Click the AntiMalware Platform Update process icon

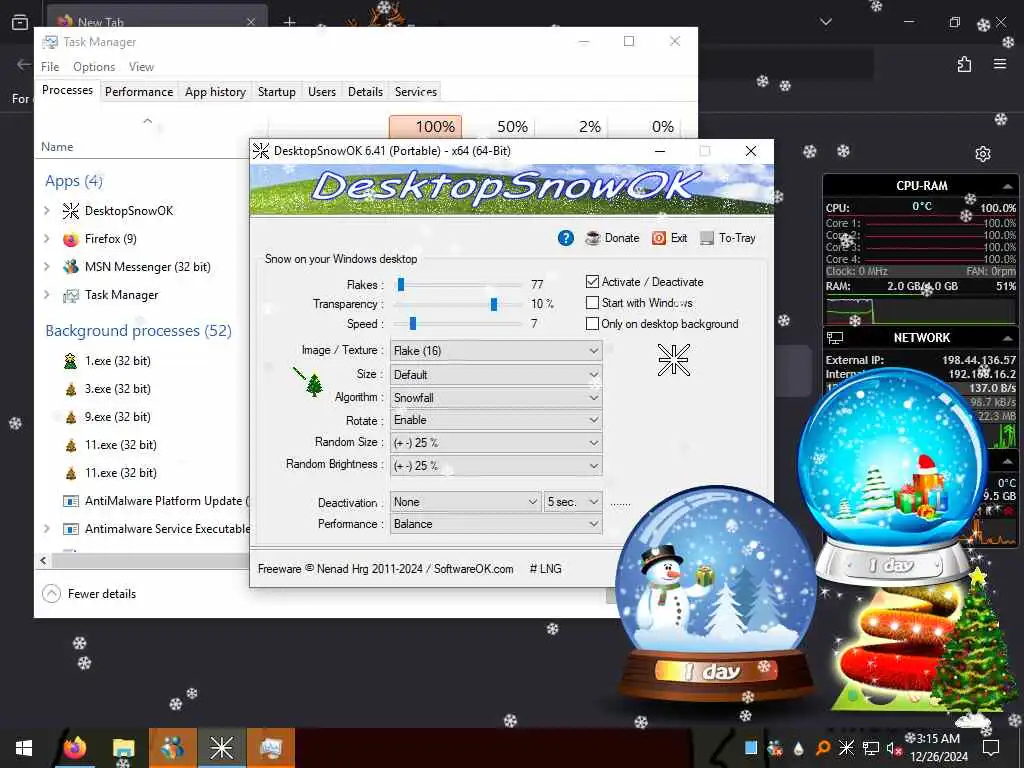(71, 501)
